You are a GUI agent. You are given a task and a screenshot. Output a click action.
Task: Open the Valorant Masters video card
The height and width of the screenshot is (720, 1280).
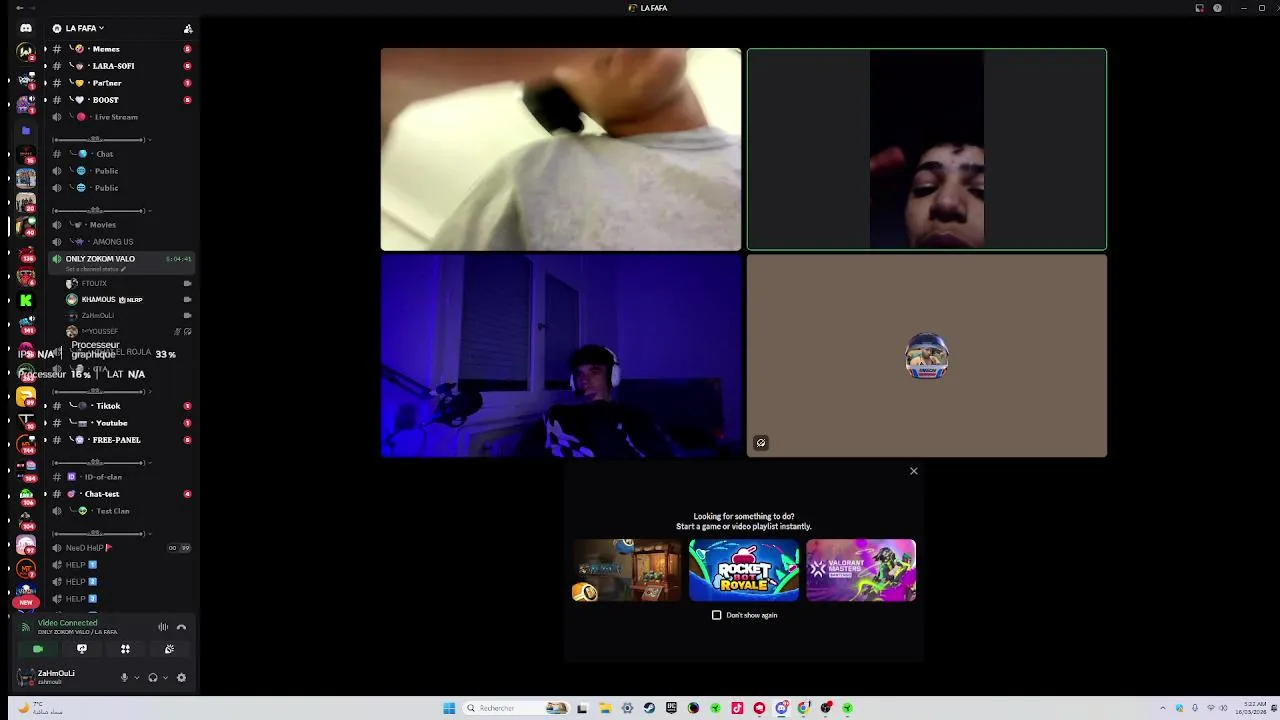(861, 570)
